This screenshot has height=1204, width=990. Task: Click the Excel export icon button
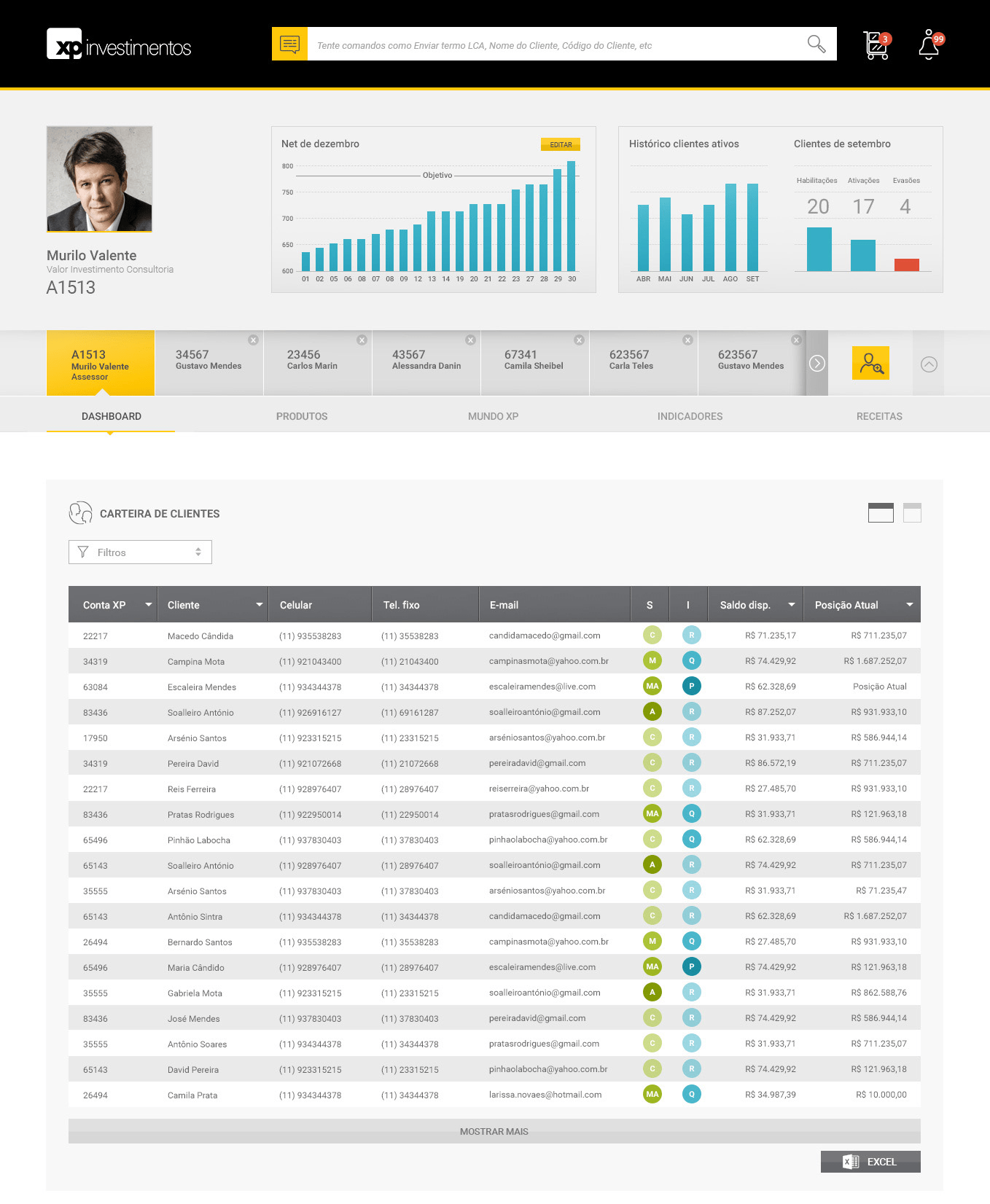[x=870, y=1162]
